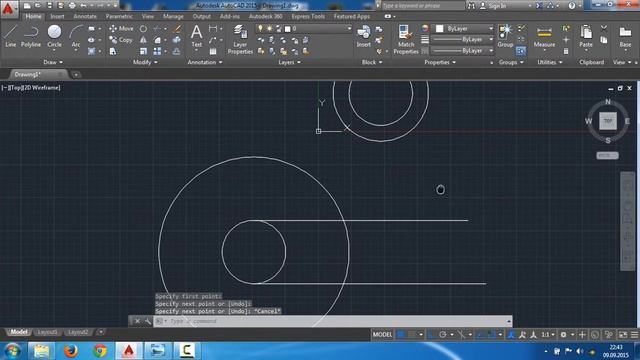Open Layer Properties manager
The image size is (640, 360).
240,39
